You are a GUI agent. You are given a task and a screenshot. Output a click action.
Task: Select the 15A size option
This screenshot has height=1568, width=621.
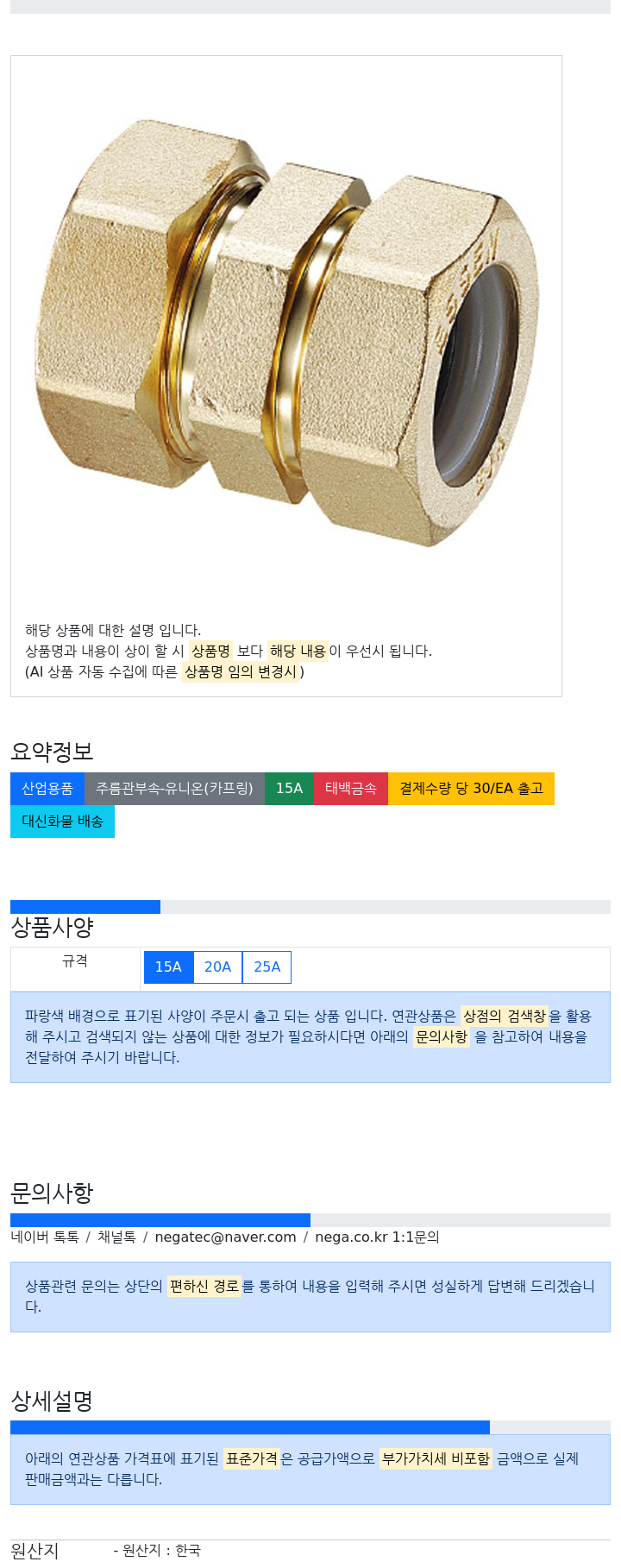coord(168,967)
